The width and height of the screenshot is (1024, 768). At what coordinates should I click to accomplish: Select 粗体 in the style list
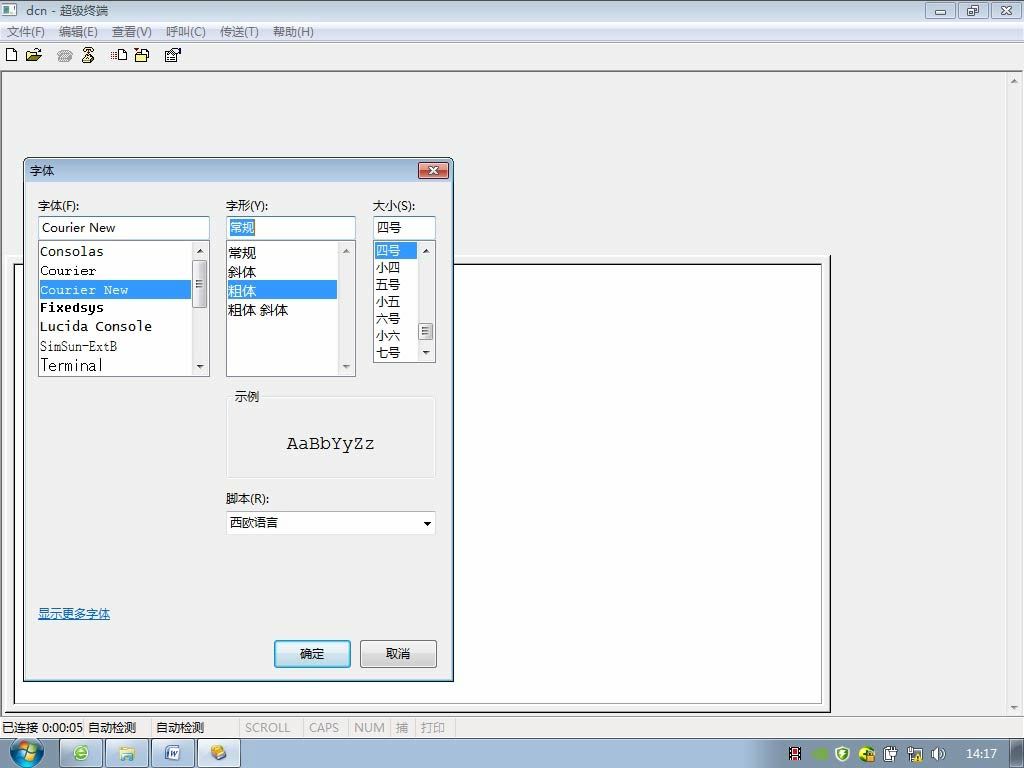tap(282, 290)
